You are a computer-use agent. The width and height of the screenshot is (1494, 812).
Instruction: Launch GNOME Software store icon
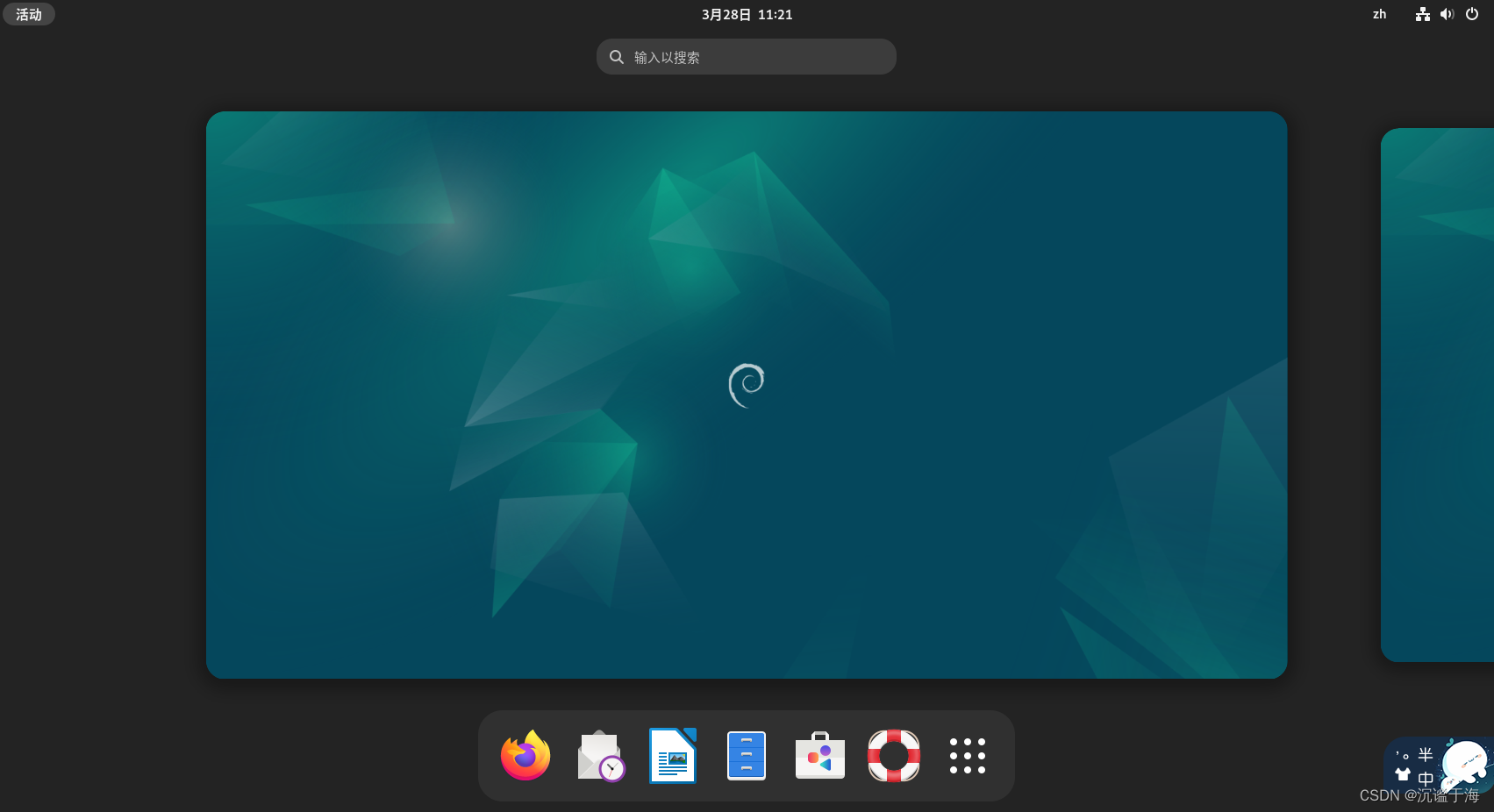[x=820, y=755]
